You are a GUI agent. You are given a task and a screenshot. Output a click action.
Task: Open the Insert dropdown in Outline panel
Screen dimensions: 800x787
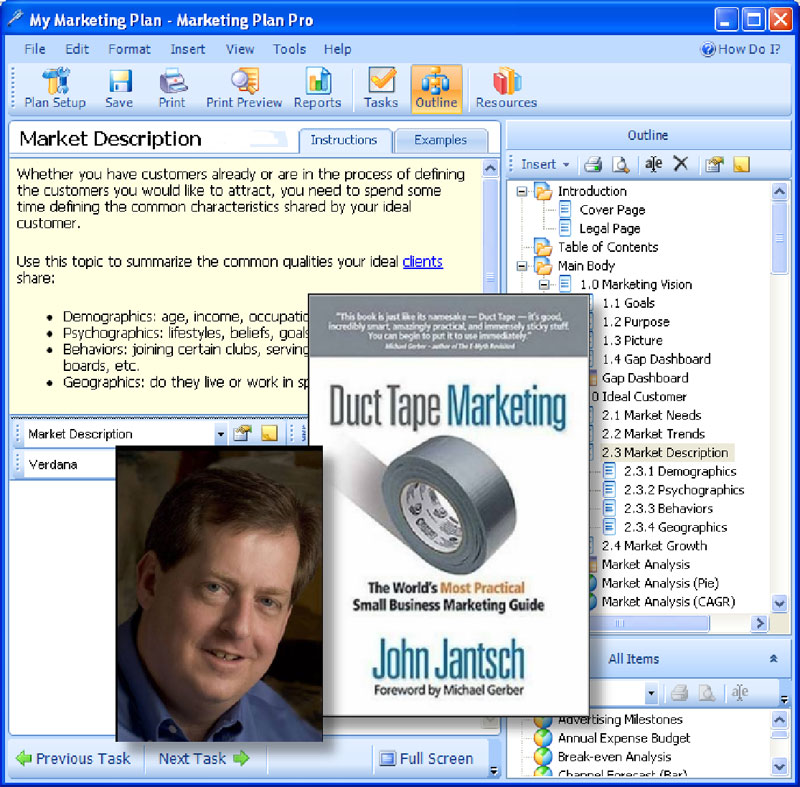click(545, 164)
